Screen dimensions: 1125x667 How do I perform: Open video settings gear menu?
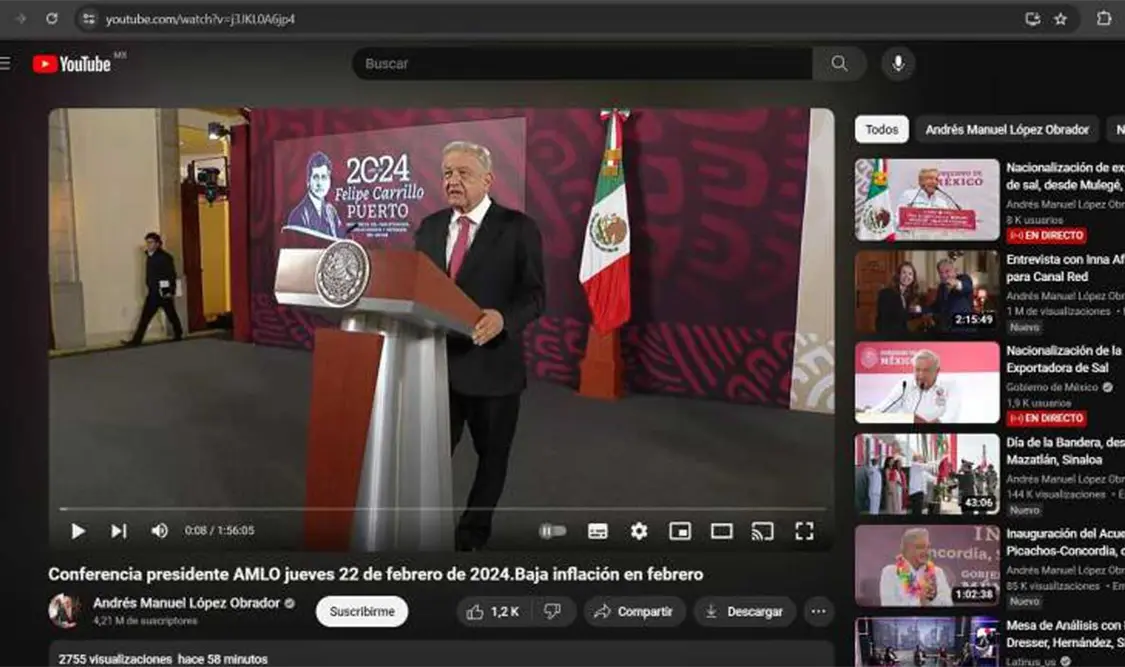[639, 531]
